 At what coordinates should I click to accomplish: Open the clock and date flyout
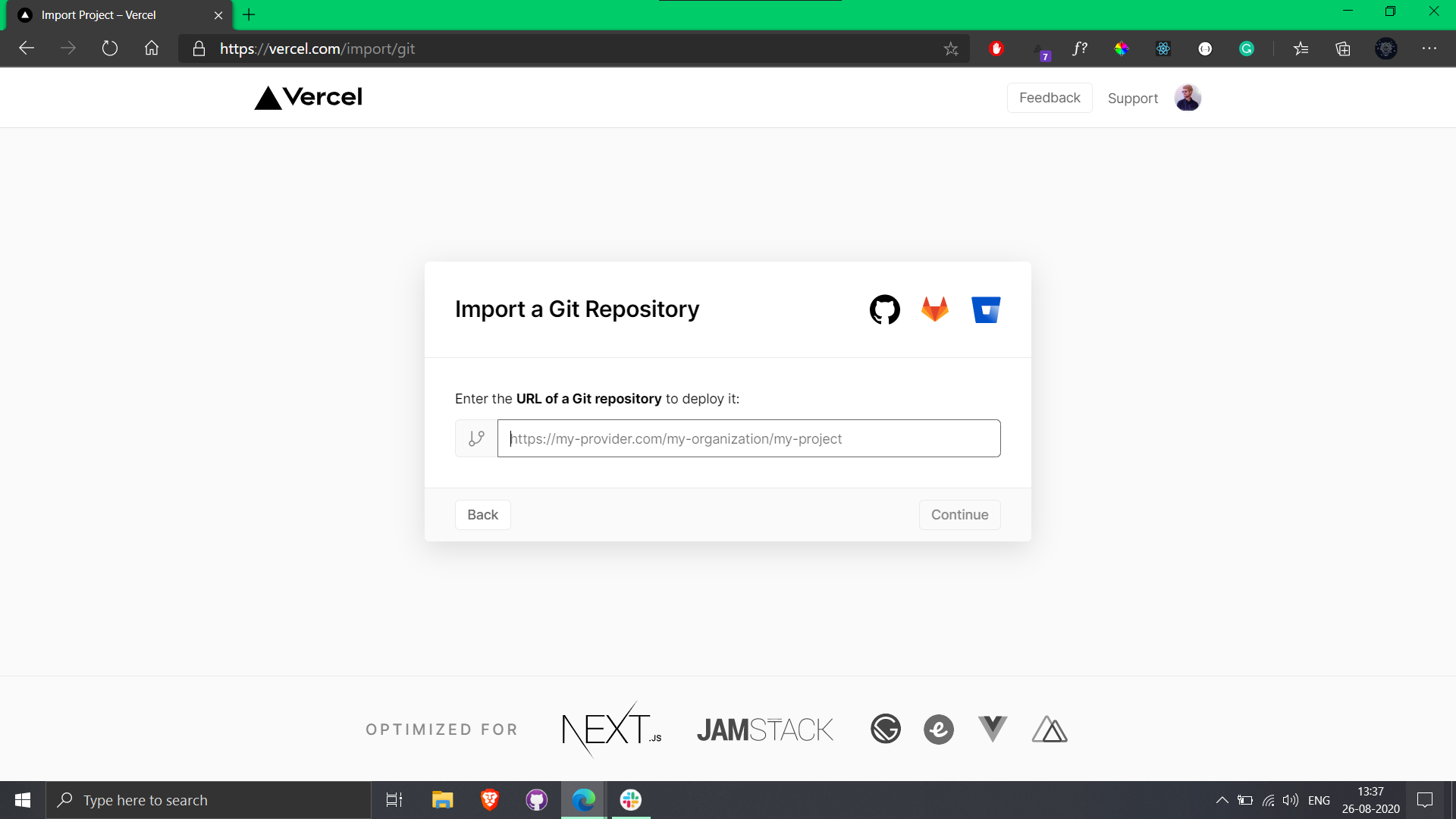click(x=1370, y=800)
